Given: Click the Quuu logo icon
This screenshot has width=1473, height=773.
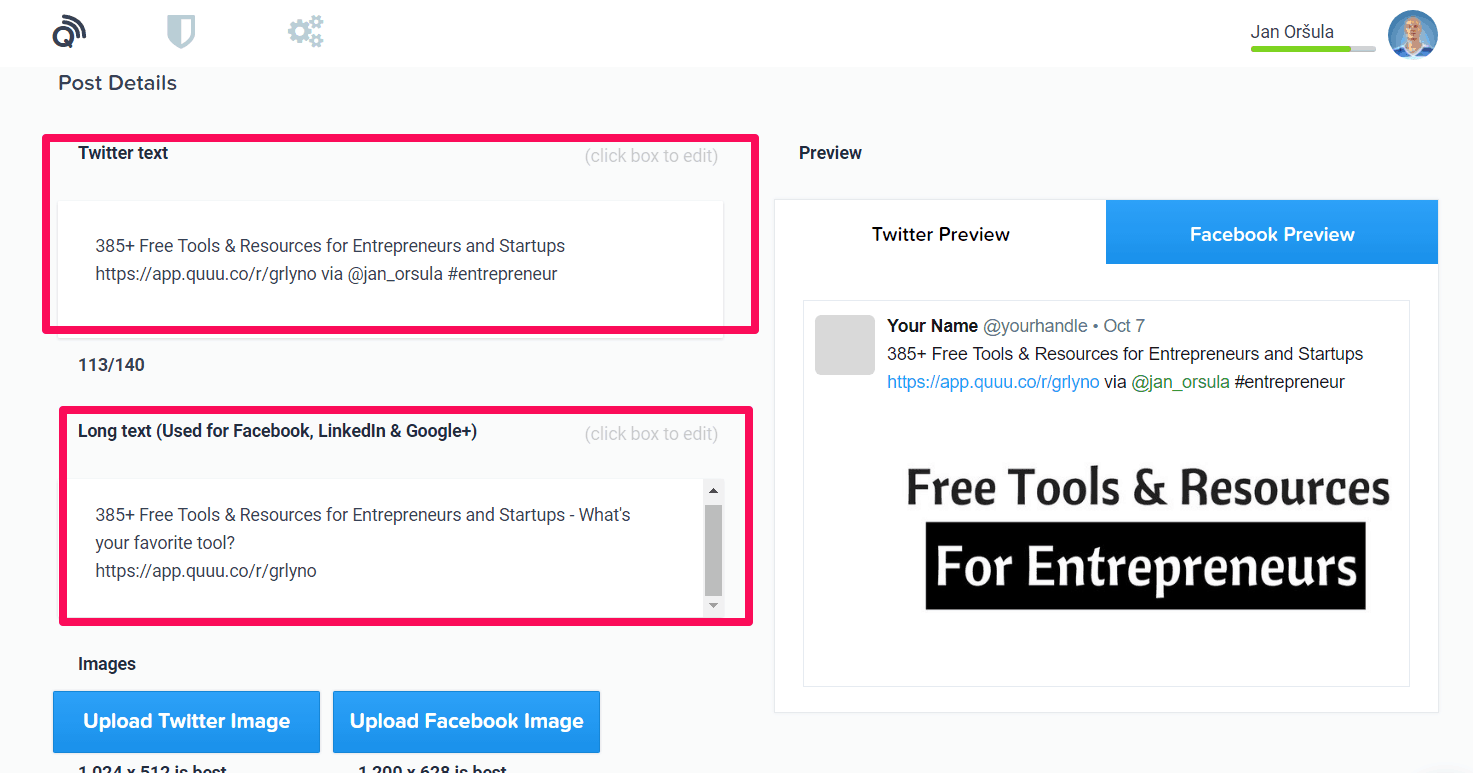Looking at the screenshot, I should (69, 33).
